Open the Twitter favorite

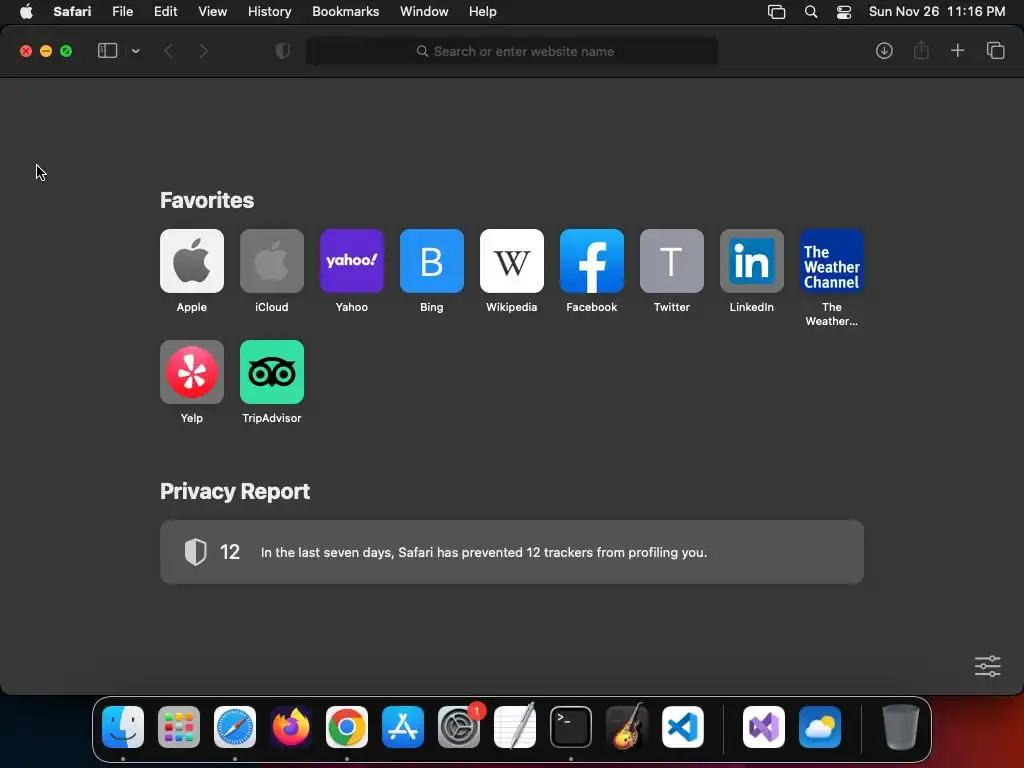[x=672, y=261]
